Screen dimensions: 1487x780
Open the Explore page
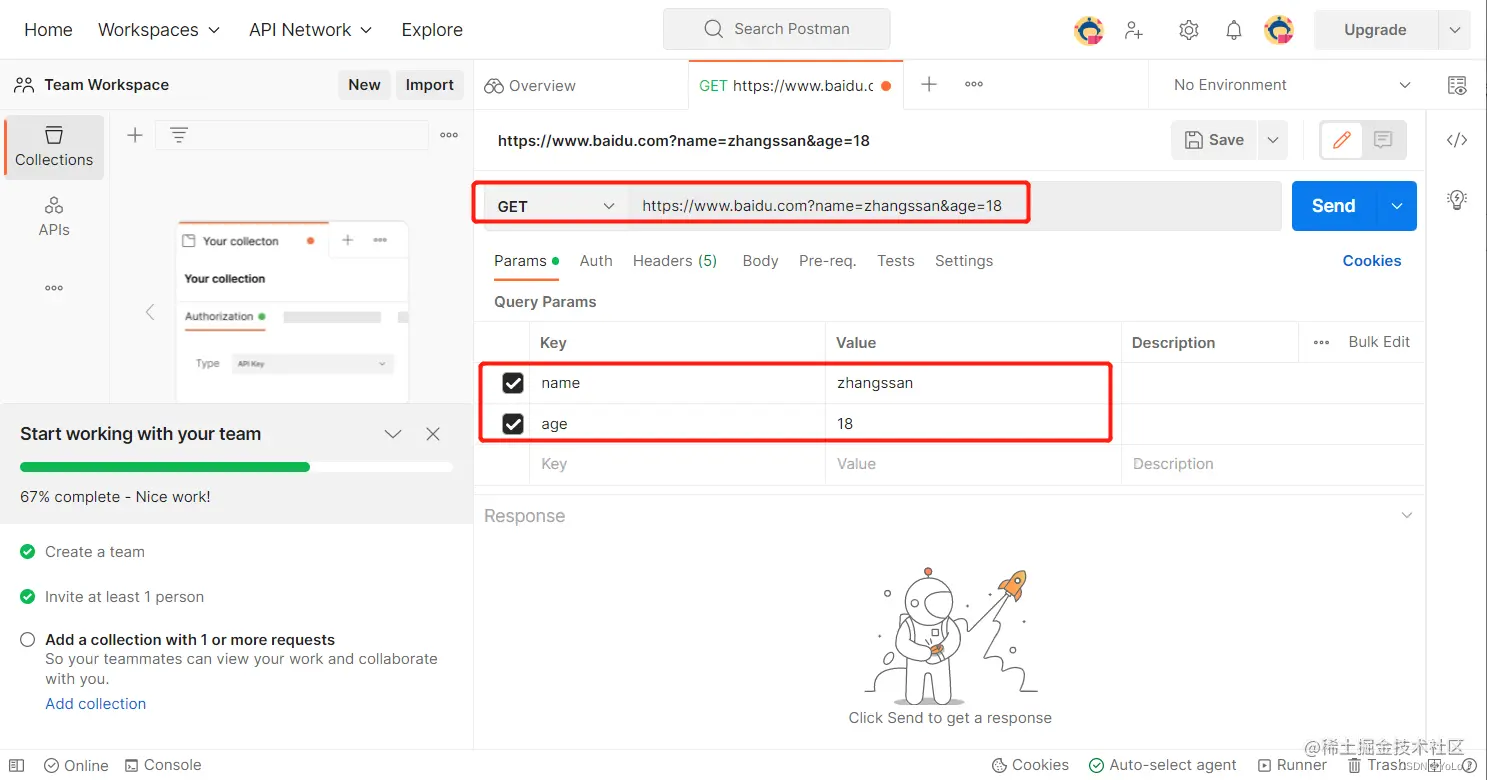pos(432,30)
